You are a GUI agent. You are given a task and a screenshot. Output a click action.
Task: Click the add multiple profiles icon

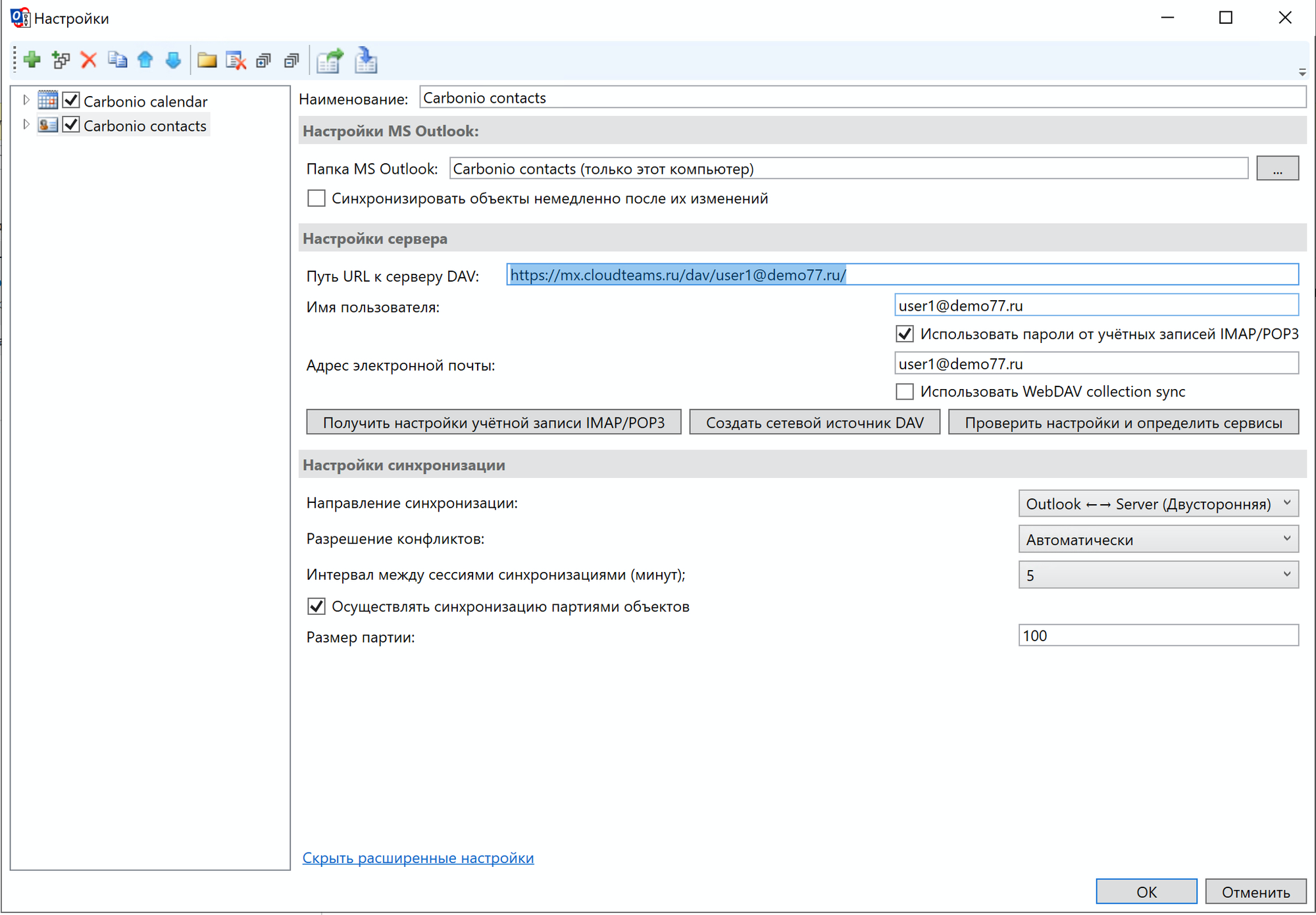tap(61, 61)
